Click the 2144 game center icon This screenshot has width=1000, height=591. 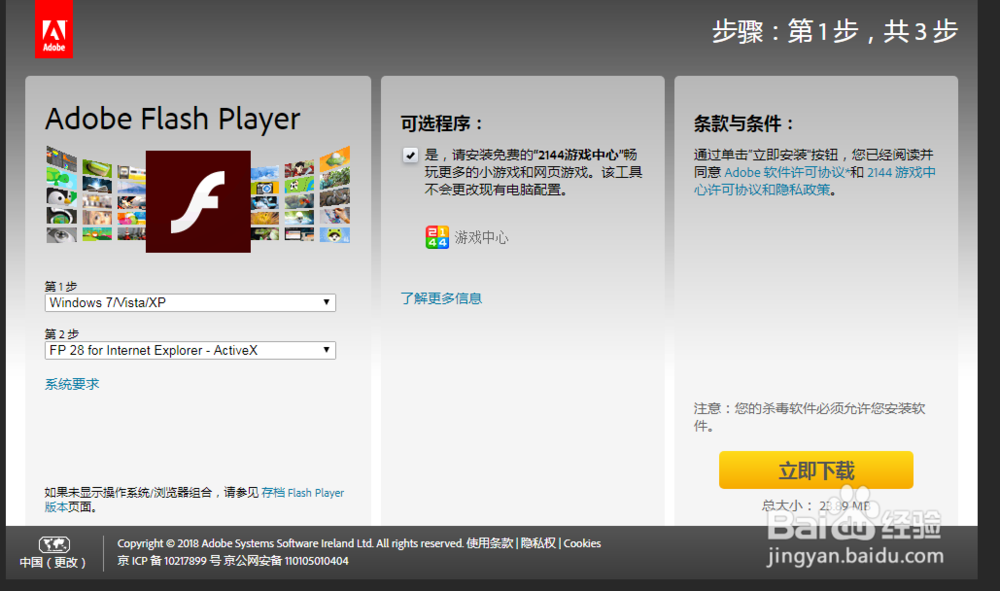point(437,237)
